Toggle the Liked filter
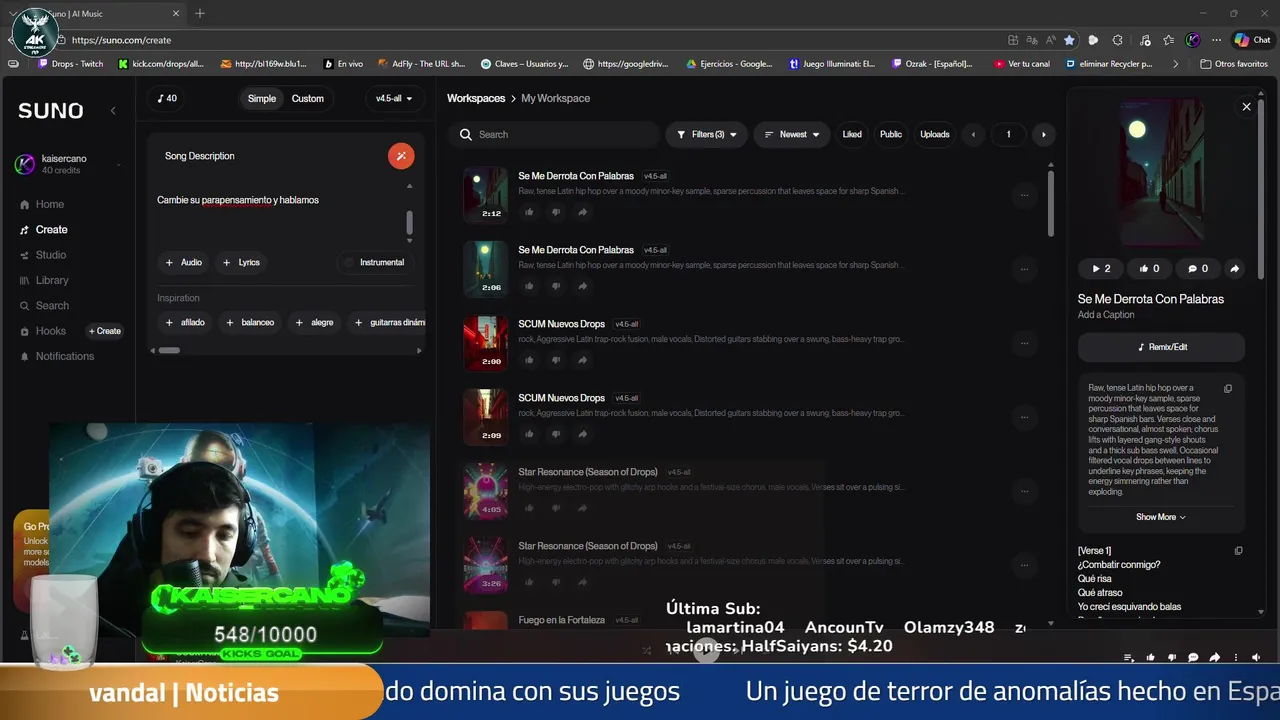The height and width of the screenshot is (720, 1280). coord(852,134)
